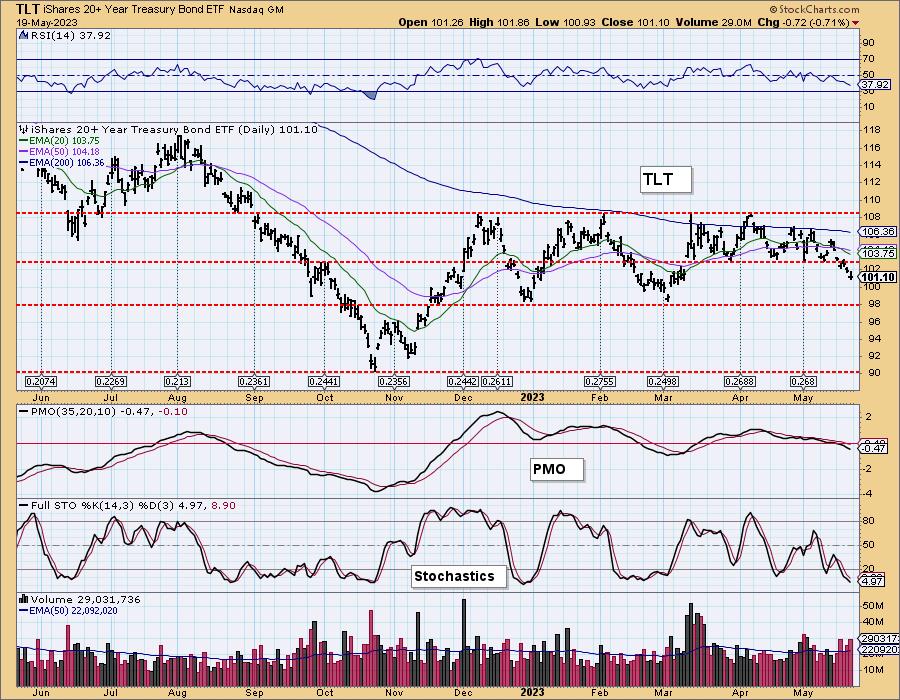Click the red down arrow beside Chg

point(856,23)
